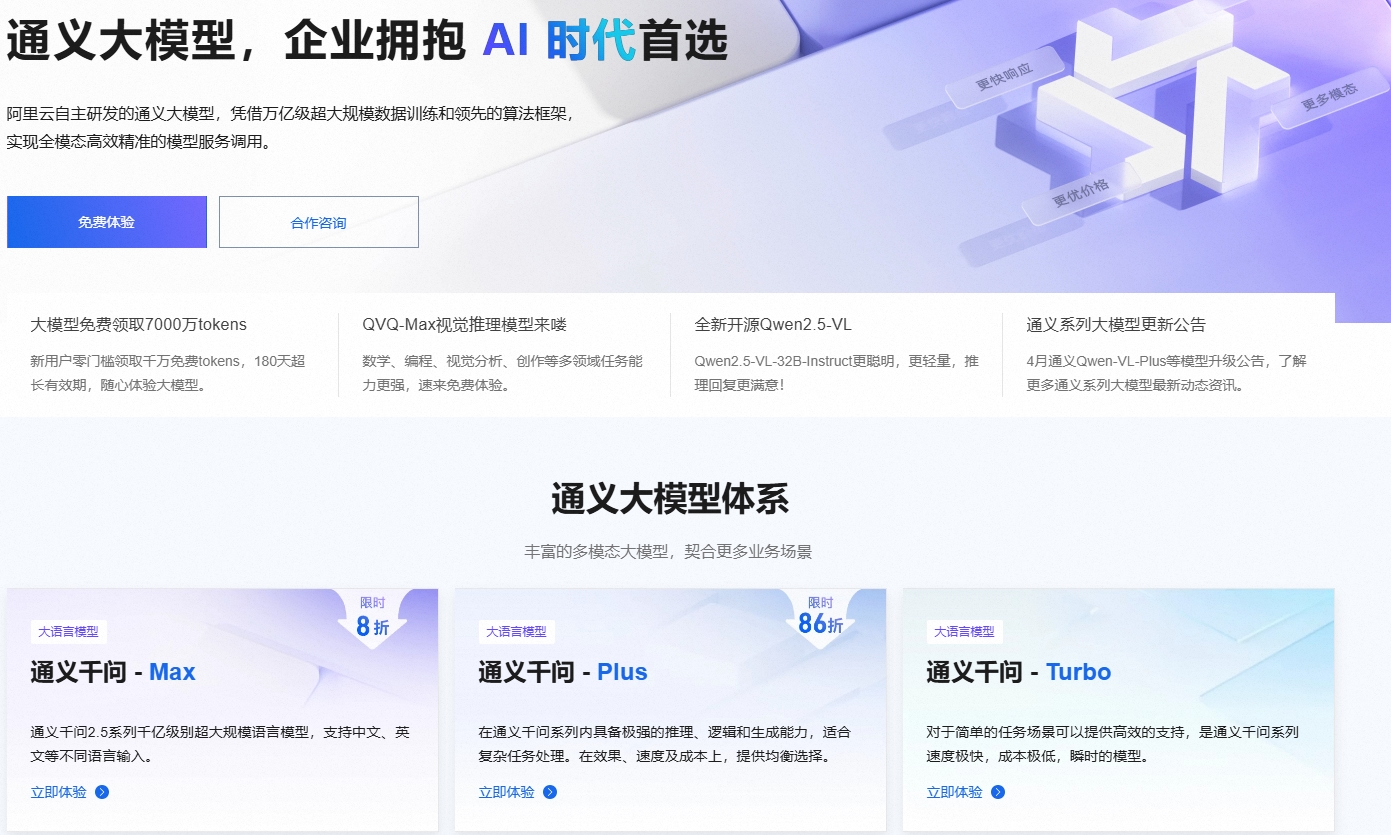Click arrow icon next to Plus 立即体验
The image size is (1391, 835).
(550, 792)
